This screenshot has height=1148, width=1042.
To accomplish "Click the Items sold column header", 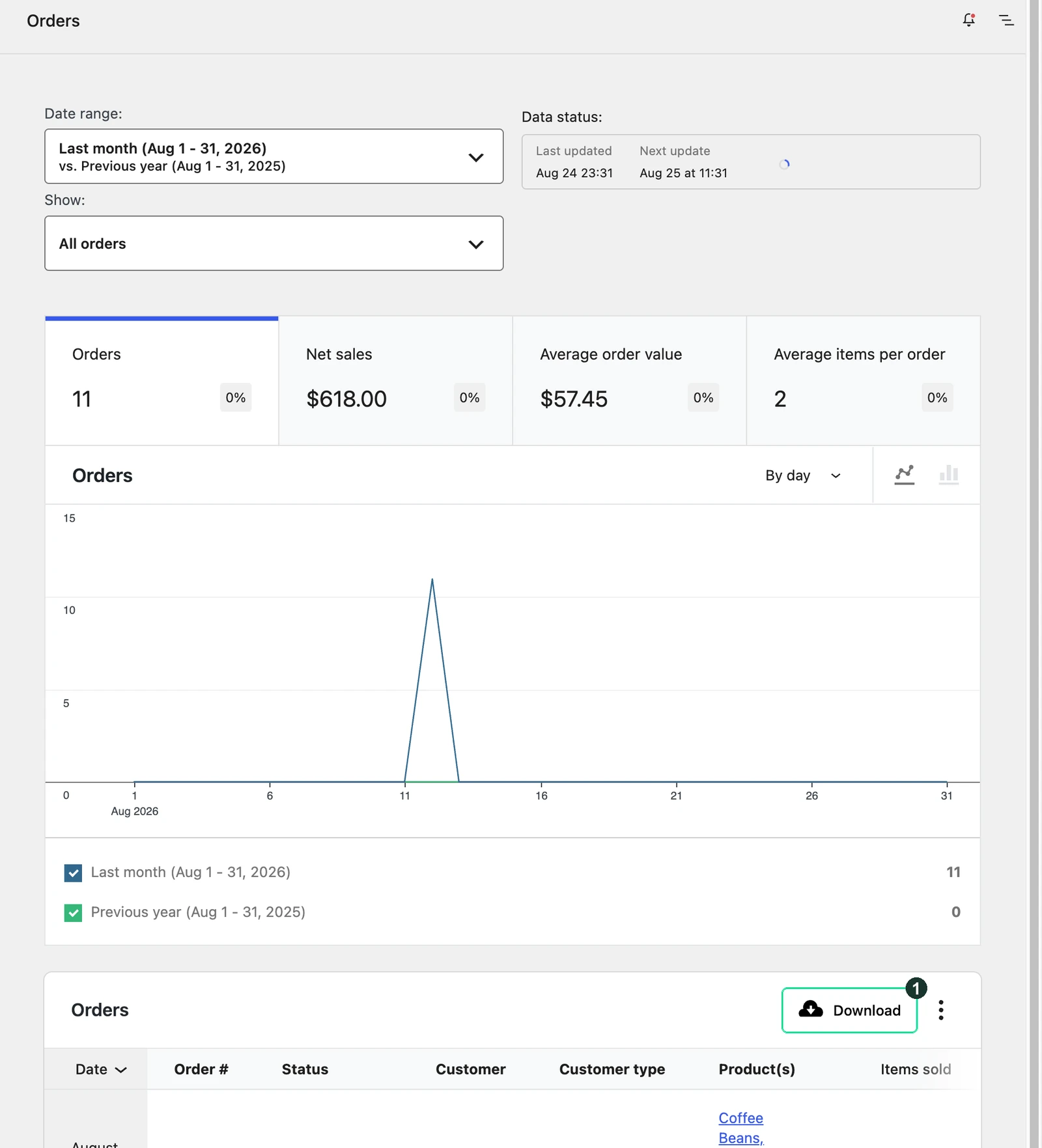I will coord(915,1069).
